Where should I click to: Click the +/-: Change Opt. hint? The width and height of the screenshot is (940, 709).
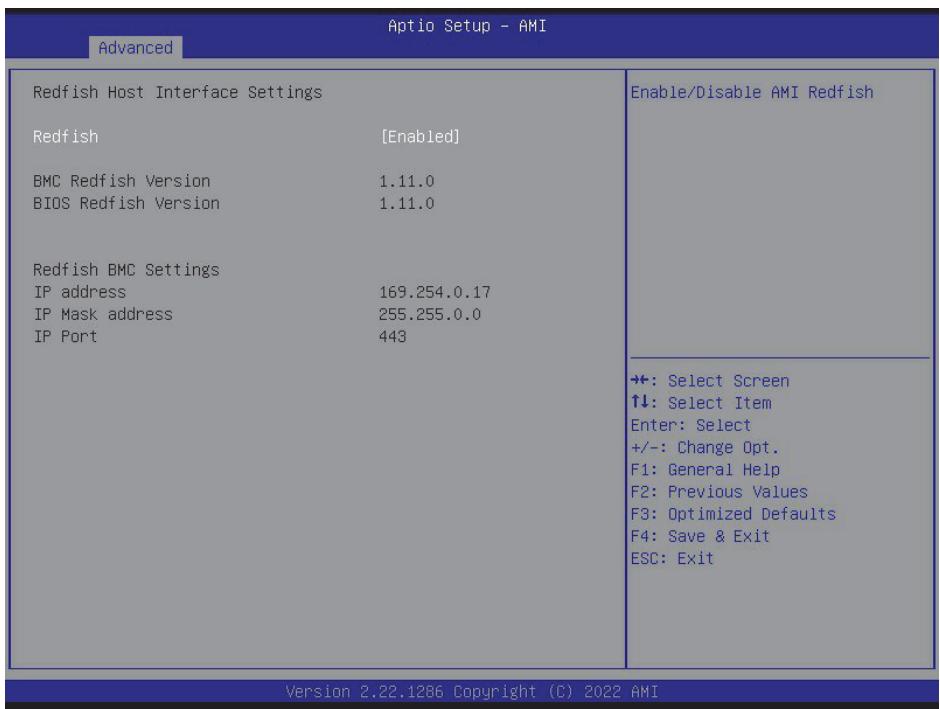[x=705, y=447]
